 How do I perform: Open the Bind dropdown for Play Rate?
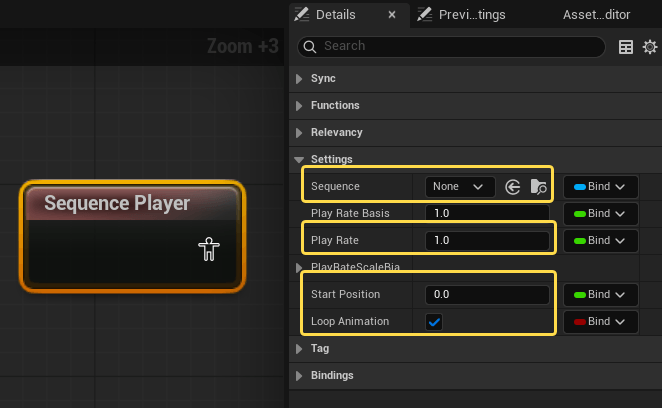point(600,240)
